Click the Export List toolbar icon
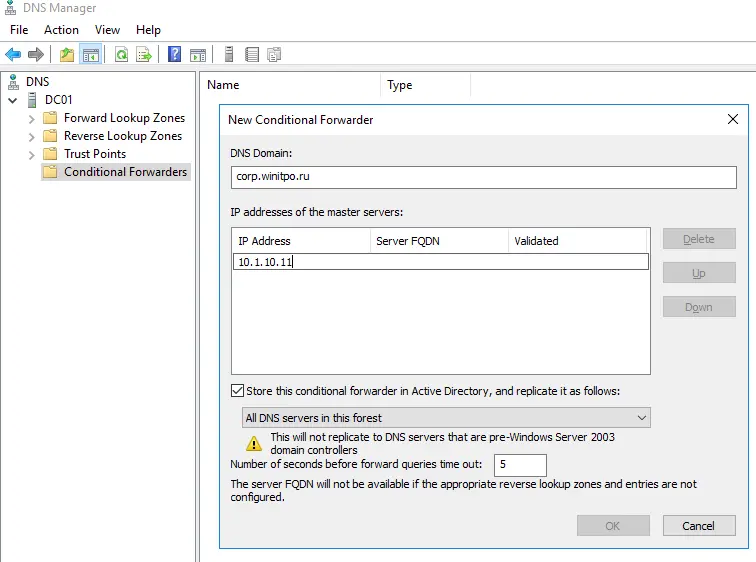This screenshot has width=756, height=562. [144, 54]
